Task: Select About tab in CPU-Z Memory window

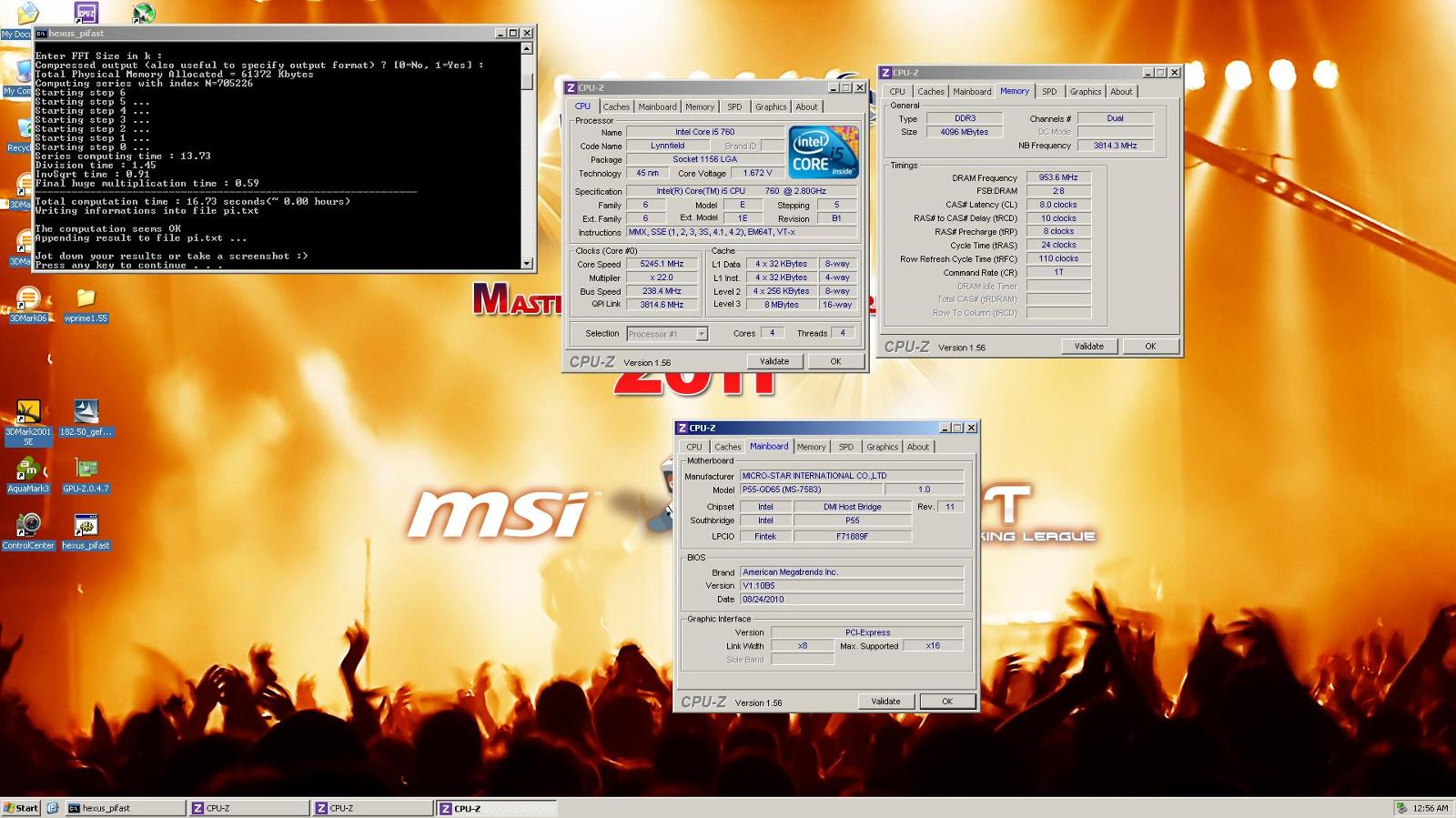Action: [x=1121, y=92]
